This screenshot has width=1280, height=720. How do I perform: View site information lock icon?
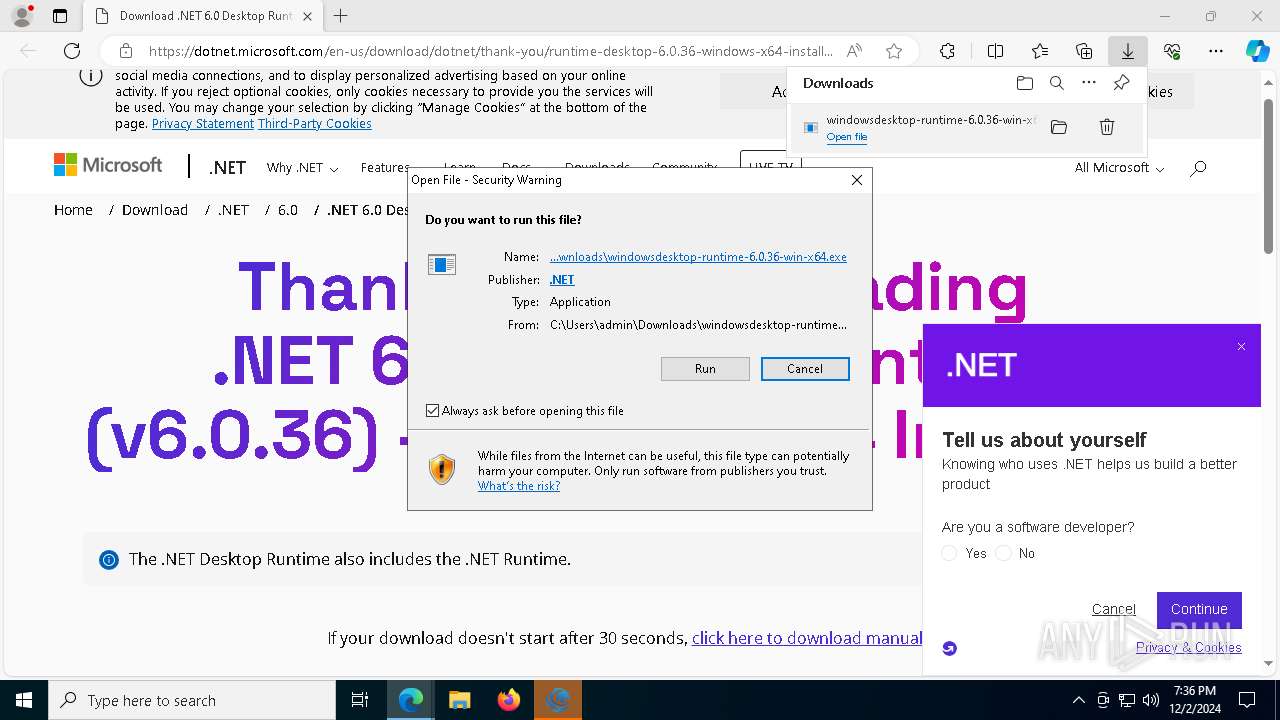(x=126, y=51)
